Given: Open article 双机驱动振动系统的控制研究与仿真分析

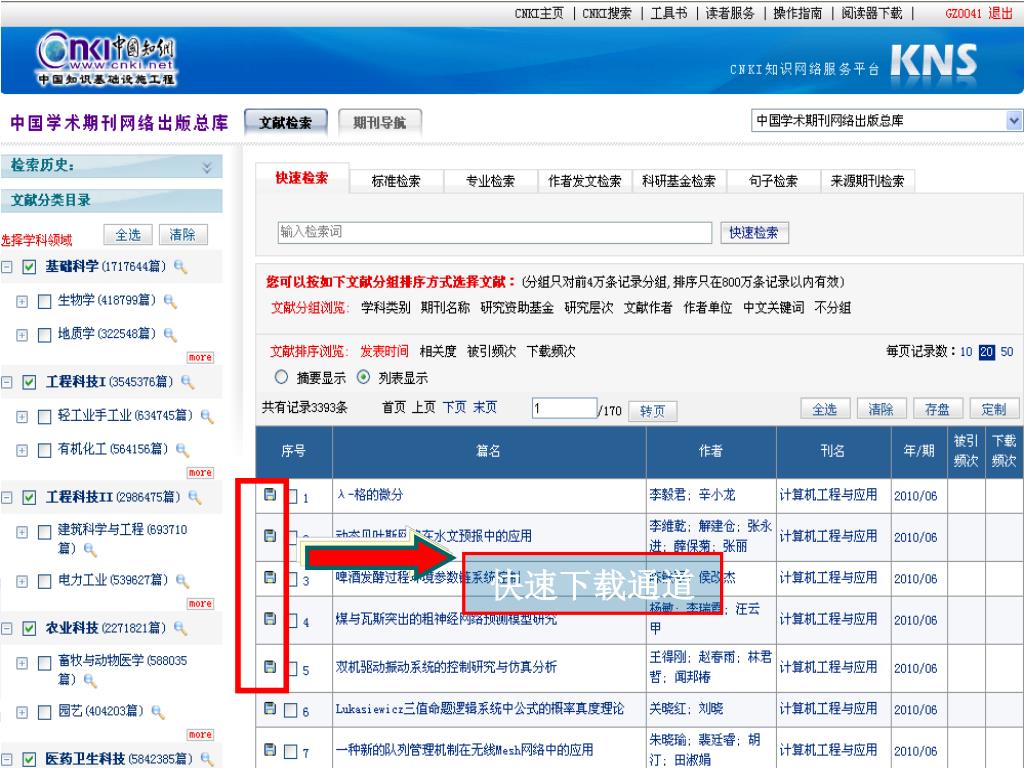Looking at the screenshot, I should point(446,667).
